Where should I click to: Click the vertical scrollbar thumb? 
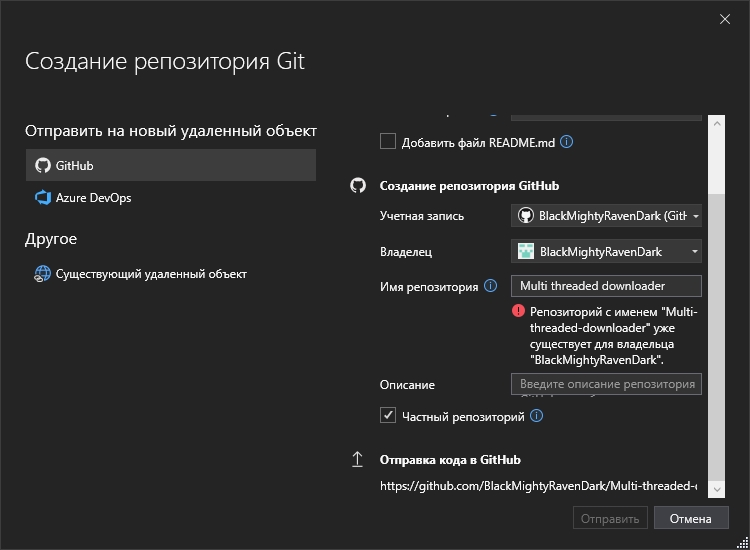717,337
